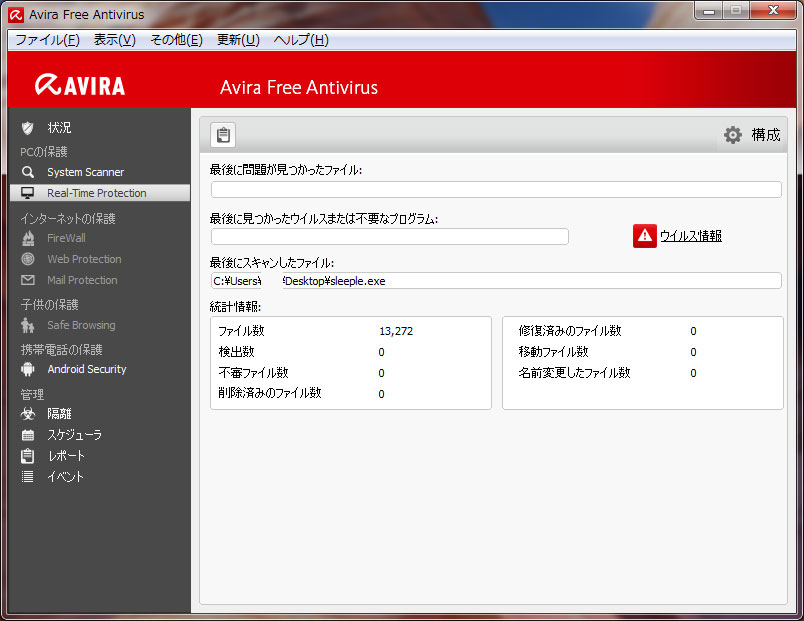Viewport: 804px width, 621px height.
Task: Click the Mail Protection envelope icon
Action: (x=28, y=281)
